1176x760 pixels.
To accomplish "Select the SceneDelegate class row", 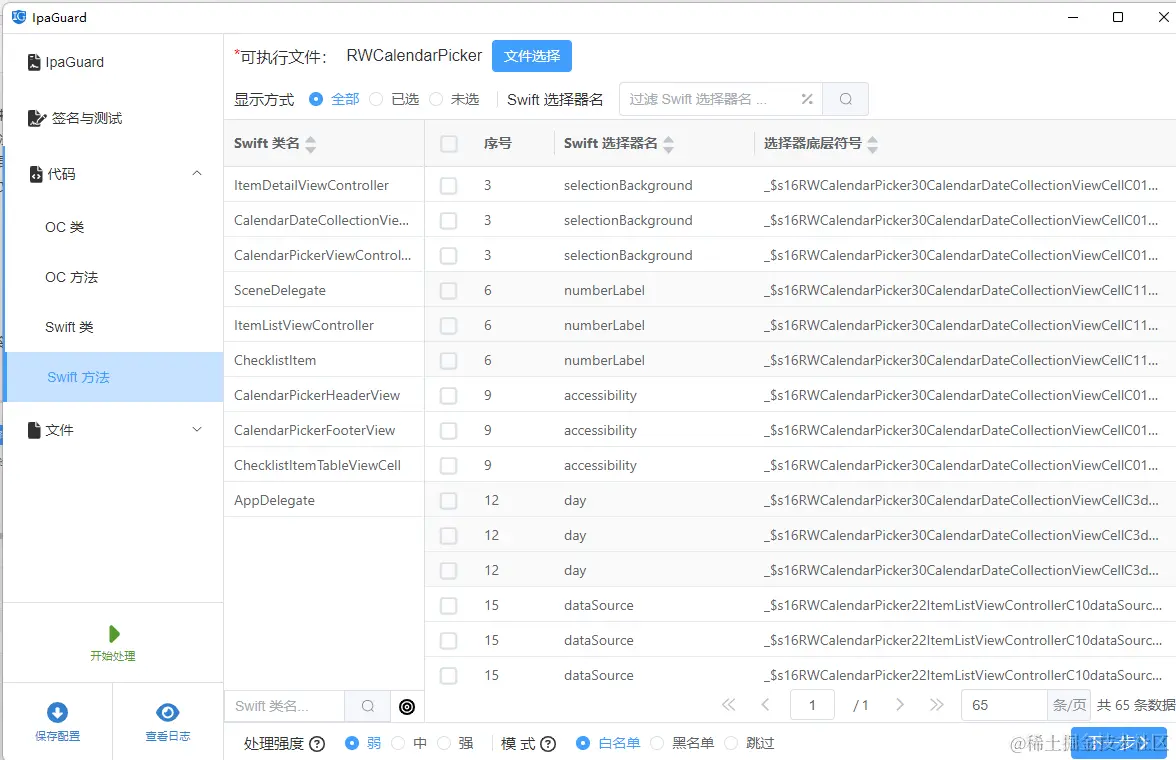I will (324, 290).
